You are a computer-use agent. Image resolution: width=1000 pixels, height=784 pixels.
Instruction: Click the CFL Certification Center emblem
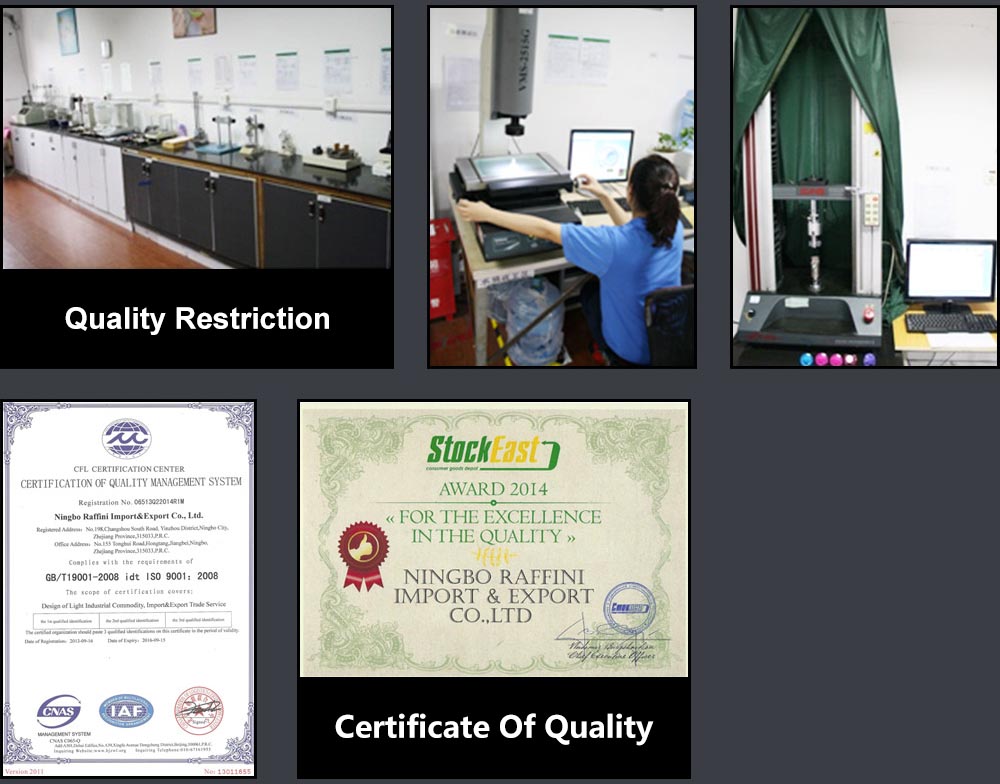(x=127, y=439)
